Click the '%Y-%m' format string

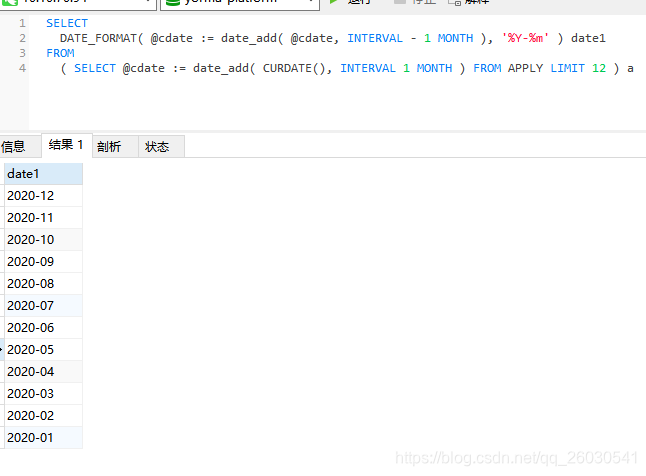tap(525, 38)
